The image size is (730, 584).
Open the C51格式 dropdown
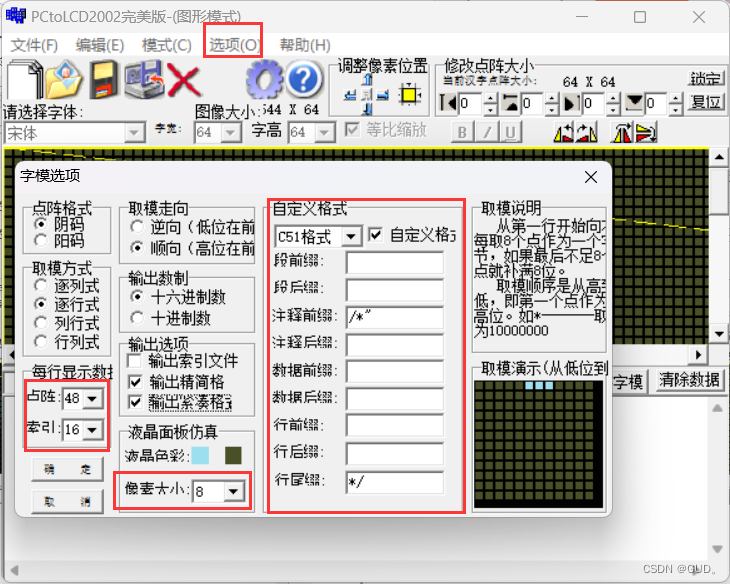click(351, 237)
